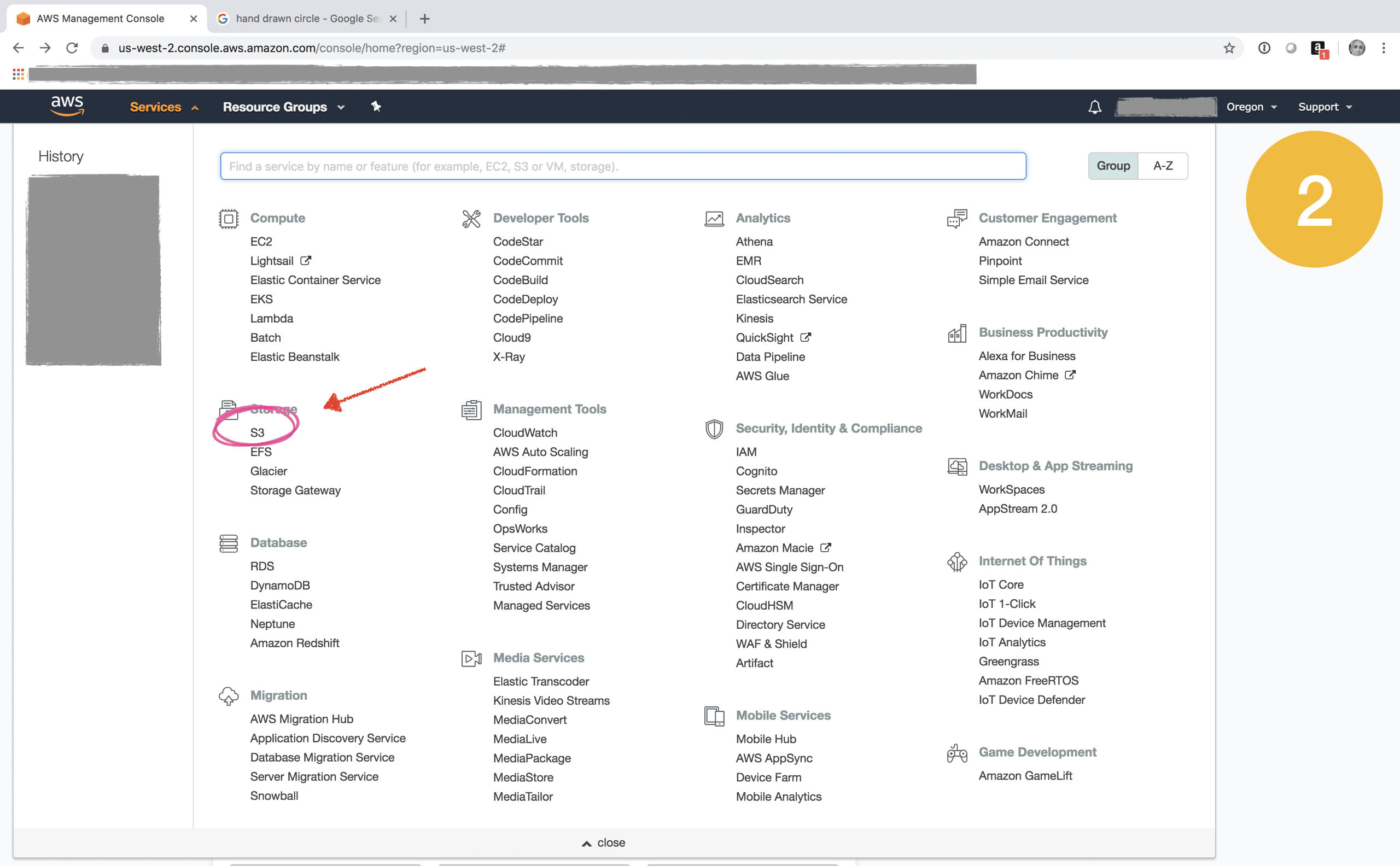Click the Internet Of Things icon

click(x=956, y=561)
